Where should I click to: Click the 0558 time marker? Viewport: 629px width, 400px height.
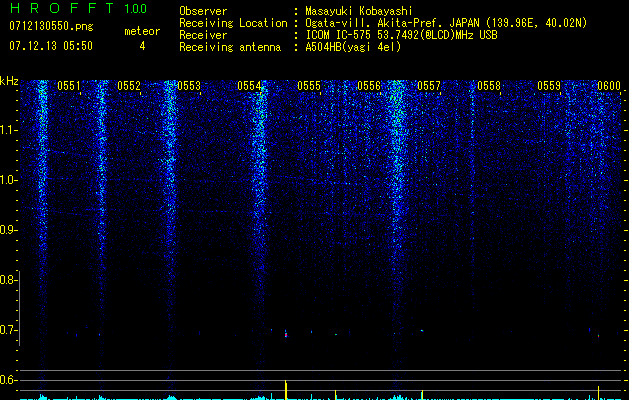pyautogui.click(x=489, y=86)
